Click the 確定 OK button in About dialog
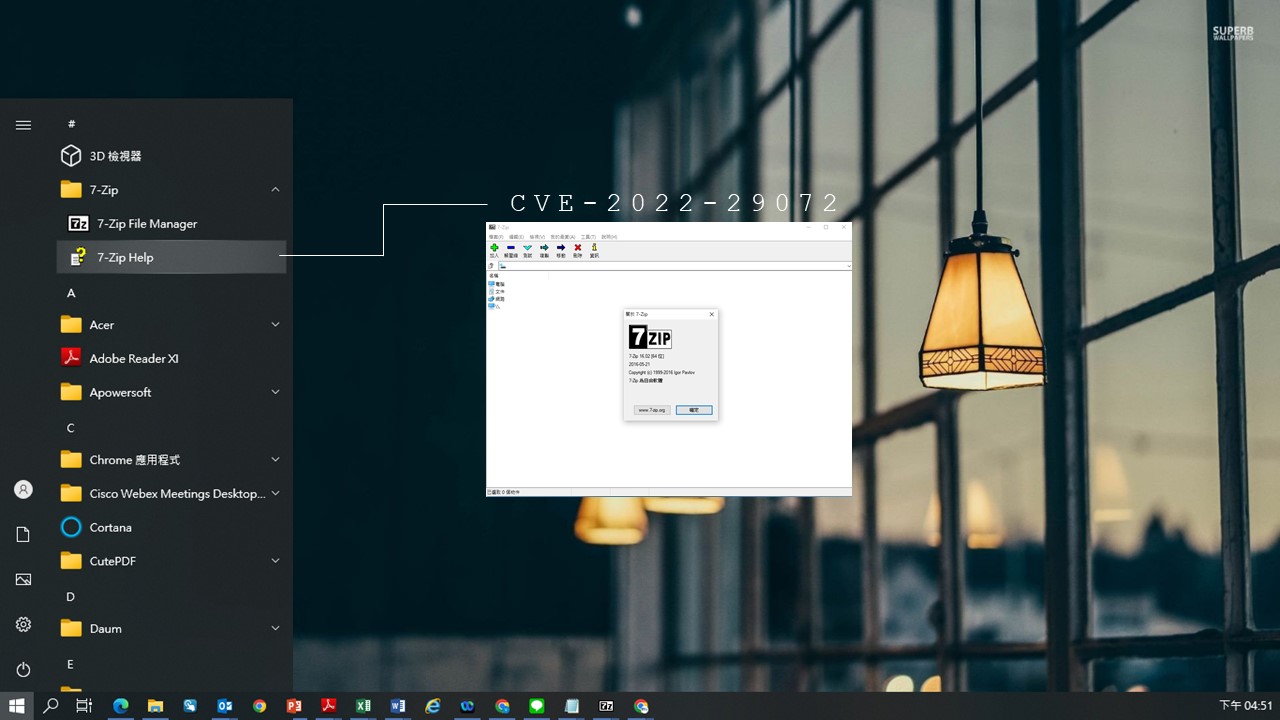The height and width of the screenshot is (720, 1280). [x=694, y=410]
